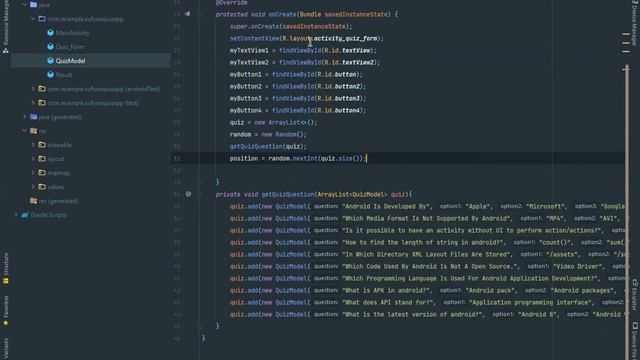640x360 pixels.
Task: Expand the mipmap folder
Action: (33, 173)
